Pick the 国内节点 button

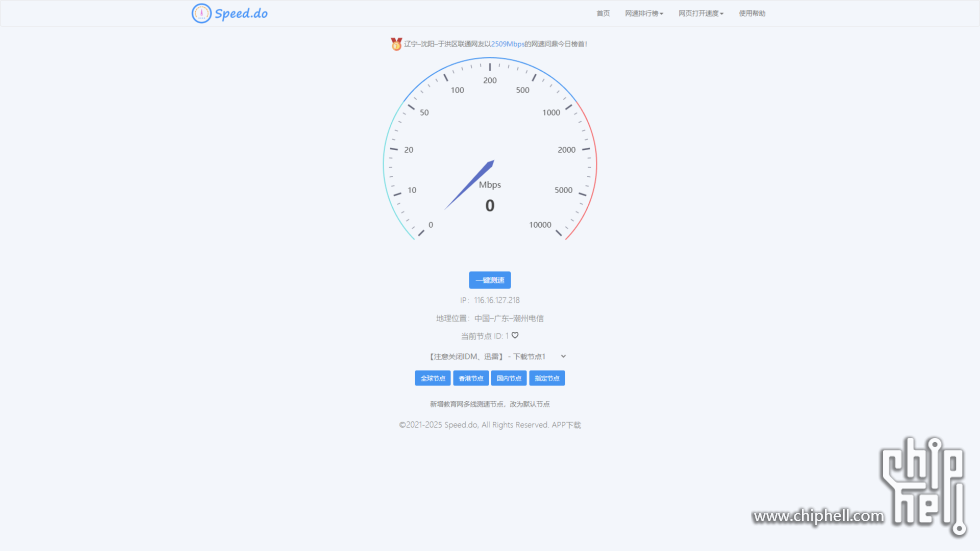(509, 378)
